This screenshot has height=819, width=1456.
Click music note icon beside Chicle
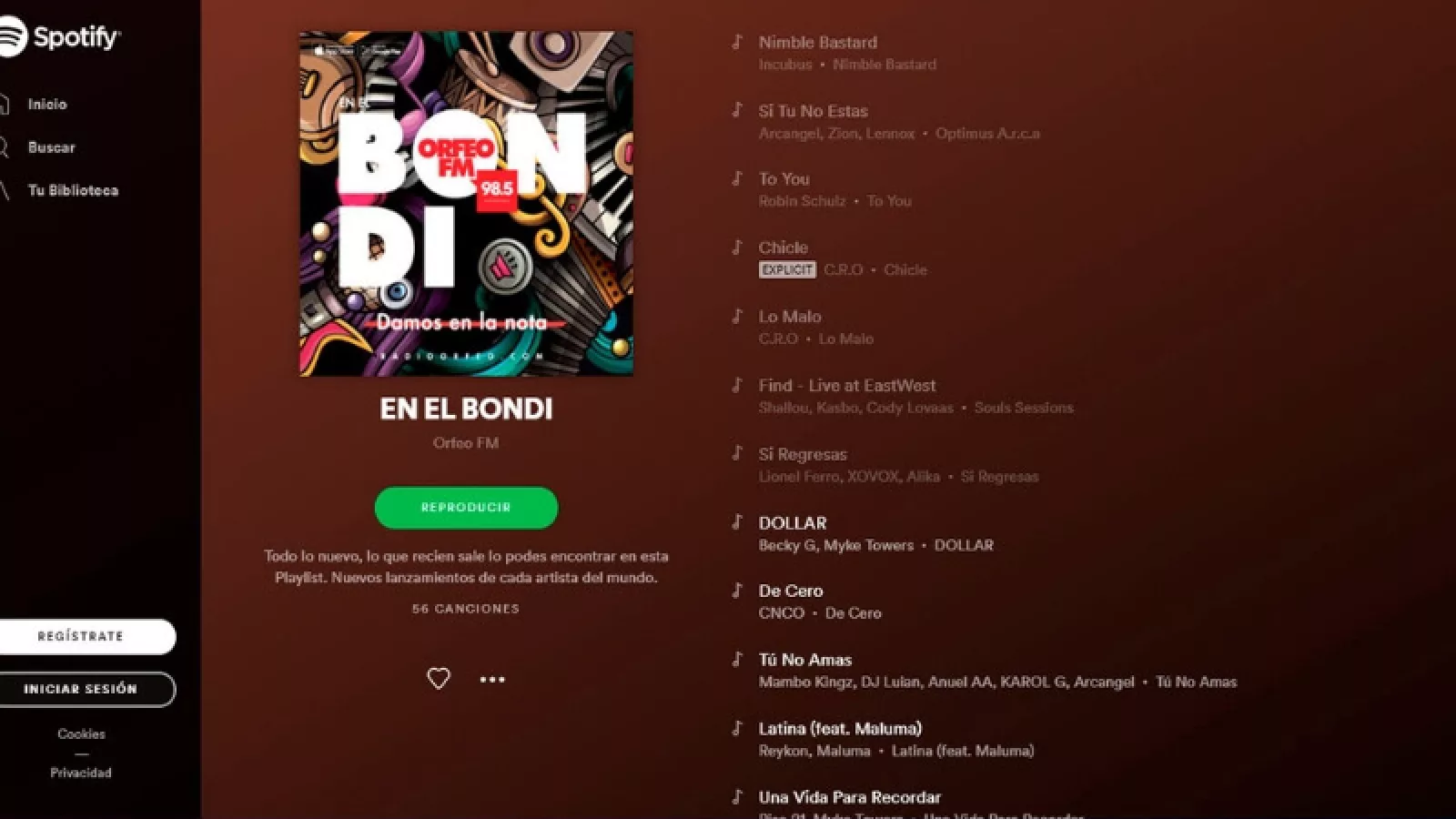[737, 247]
